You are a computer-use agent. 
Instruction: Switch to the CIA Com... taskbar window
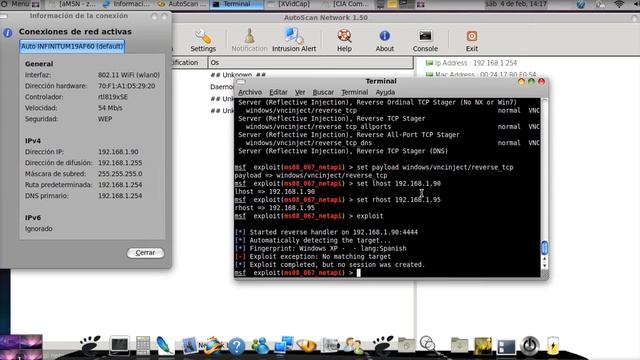point(346,4)
